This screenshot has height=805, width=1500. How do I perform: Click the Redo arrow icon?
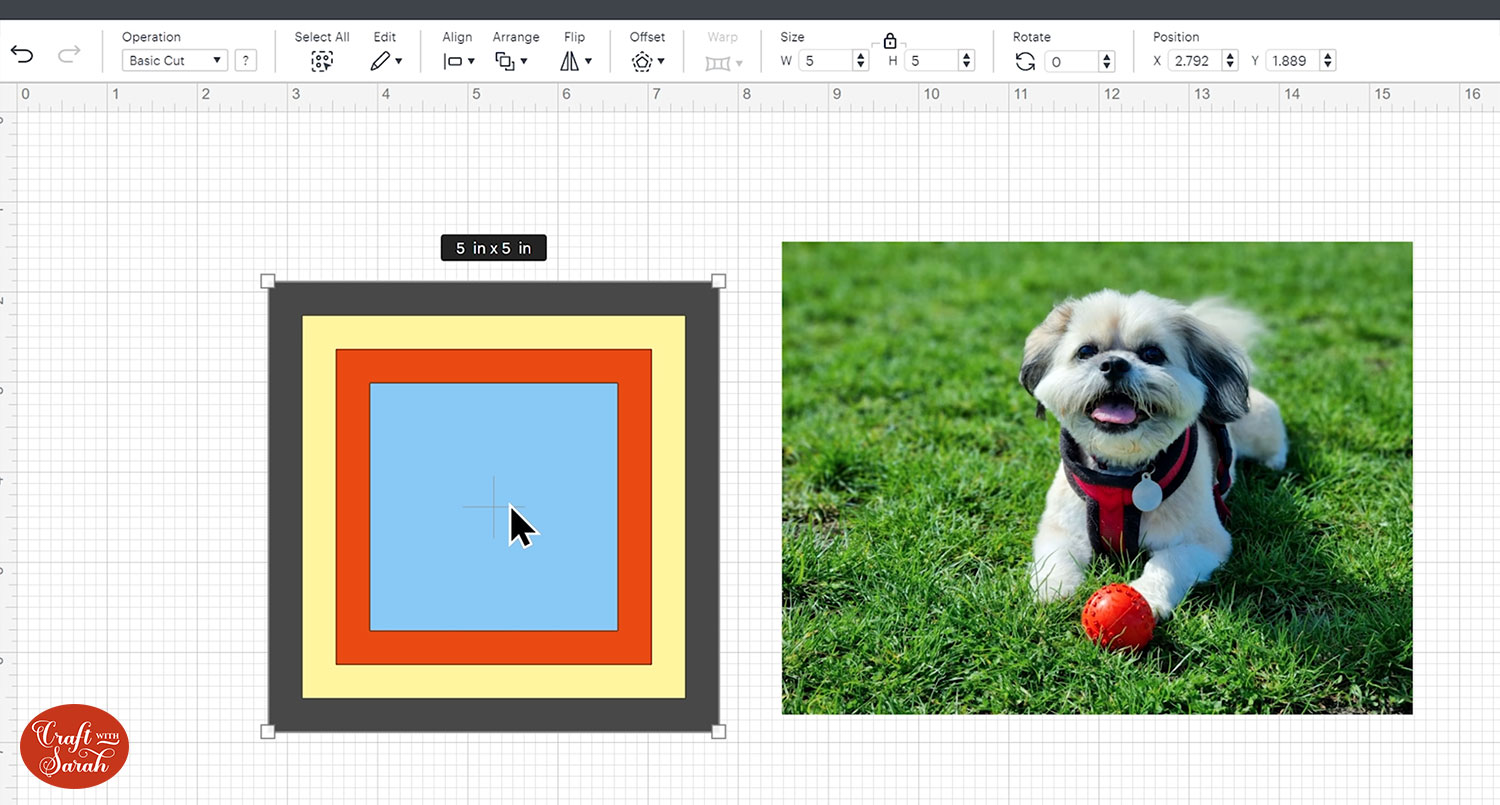69,54
